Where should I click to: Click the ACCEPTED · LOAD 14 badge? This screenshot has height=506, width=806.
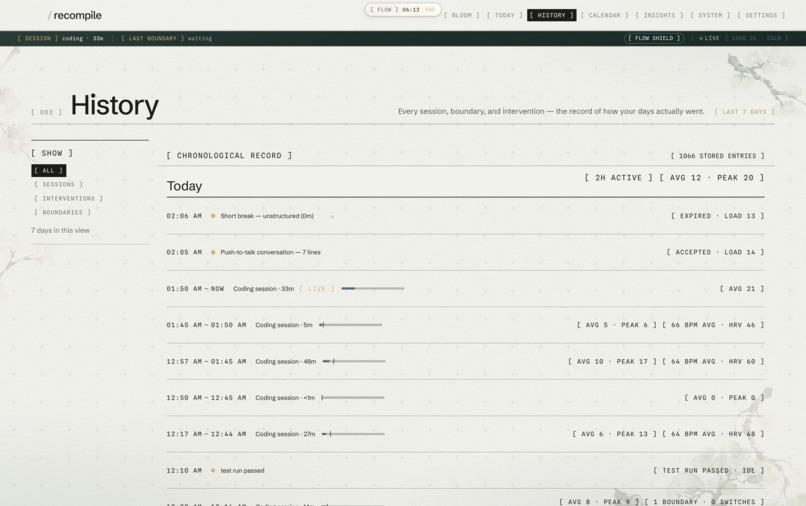point(716,252)
